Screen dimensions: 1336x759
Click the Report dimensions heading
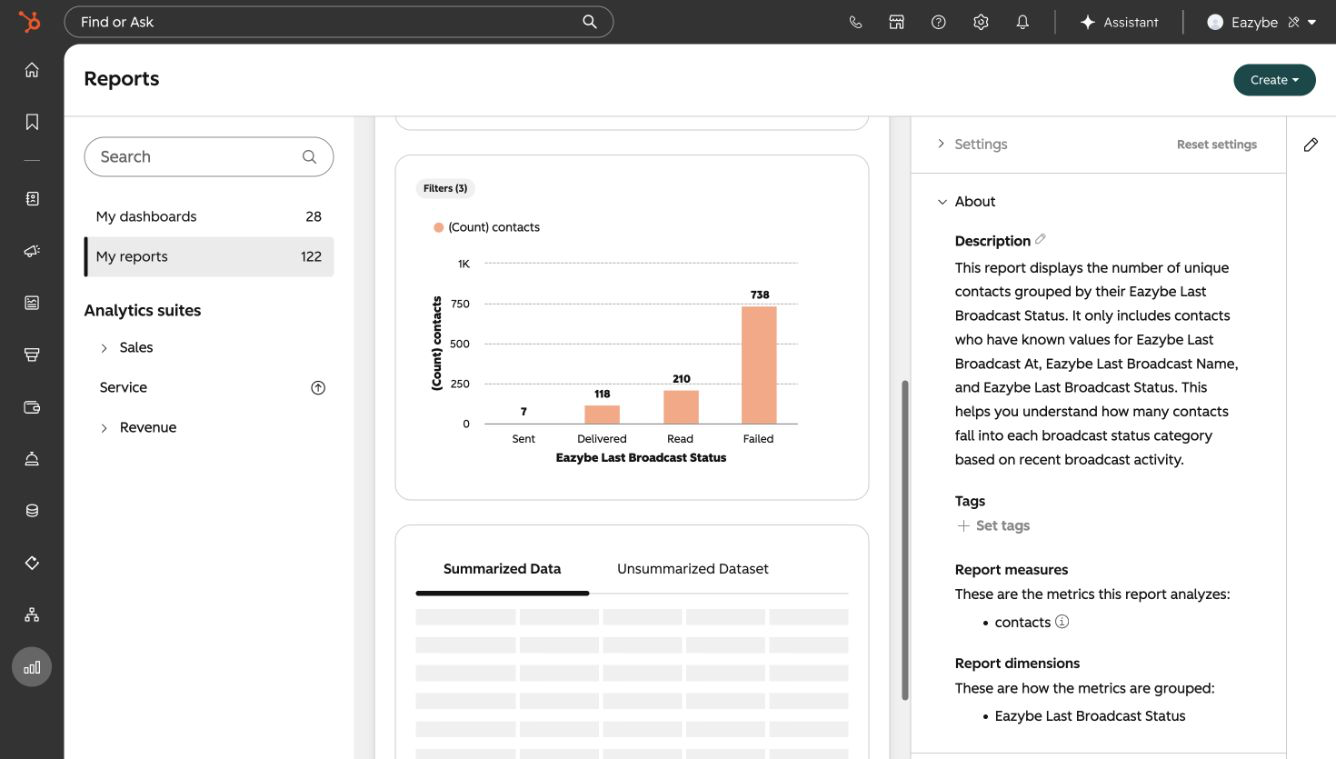pyautogui.click(x=1017, y=663)
